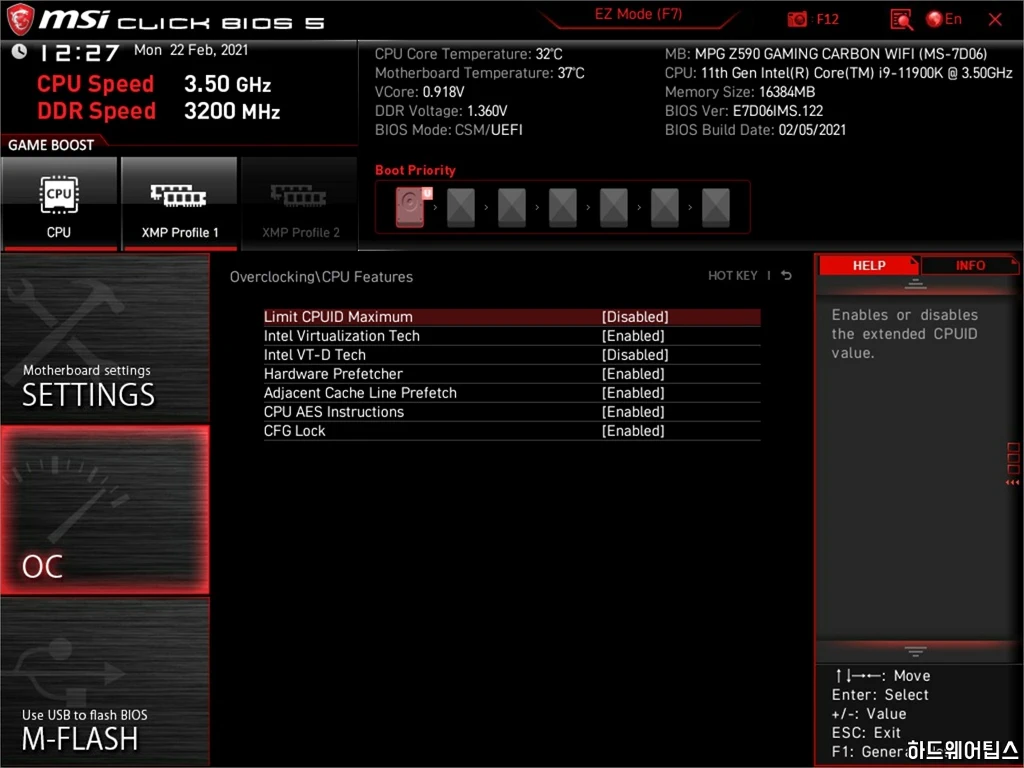Viewport: 1024px width, 768px height.
Task: Switch to the INFO tab
Action: tap(970, 265)
